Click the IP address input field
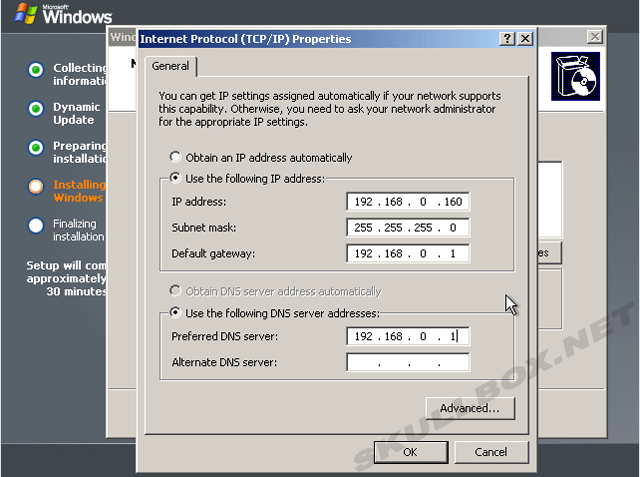This screenshot has height=477, width=640. click(408, 202)
